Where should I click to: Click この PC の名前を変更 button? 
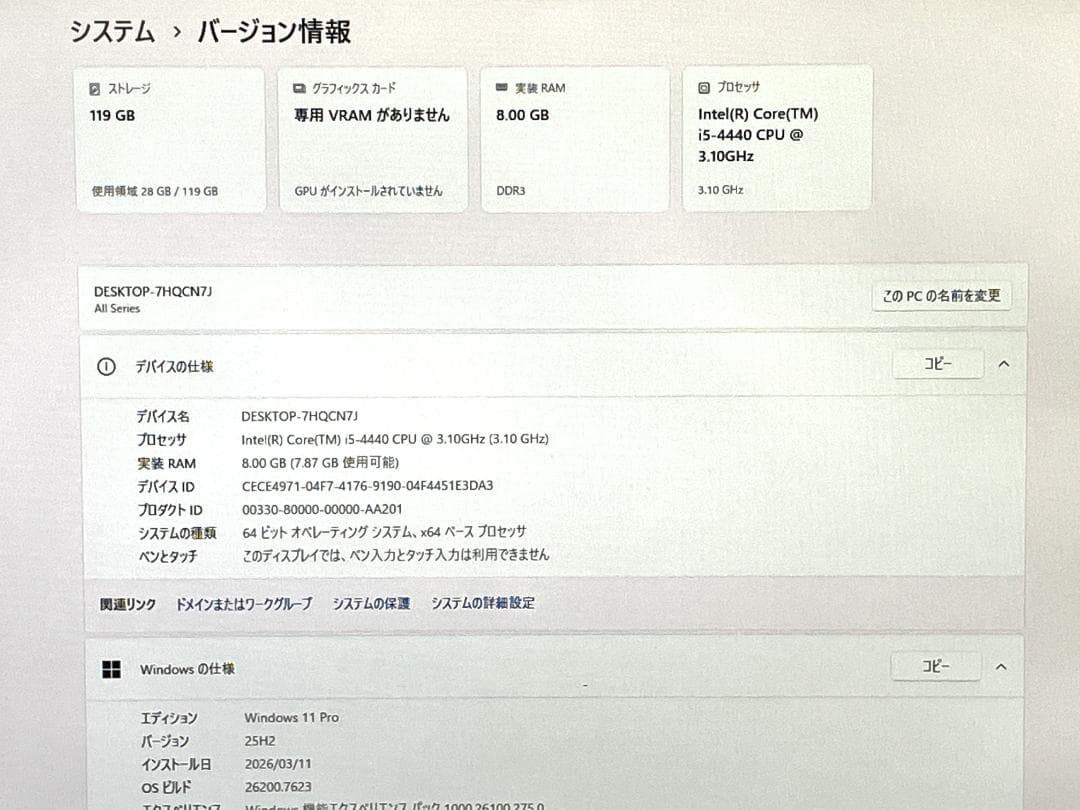pos(941,296)
